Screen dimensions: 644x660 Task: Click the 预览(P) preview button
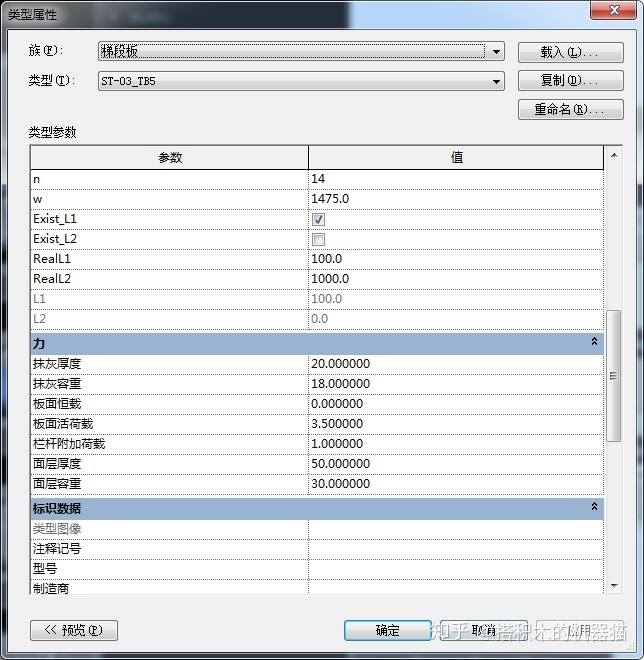pyautogui.click(x=74, y=630)
